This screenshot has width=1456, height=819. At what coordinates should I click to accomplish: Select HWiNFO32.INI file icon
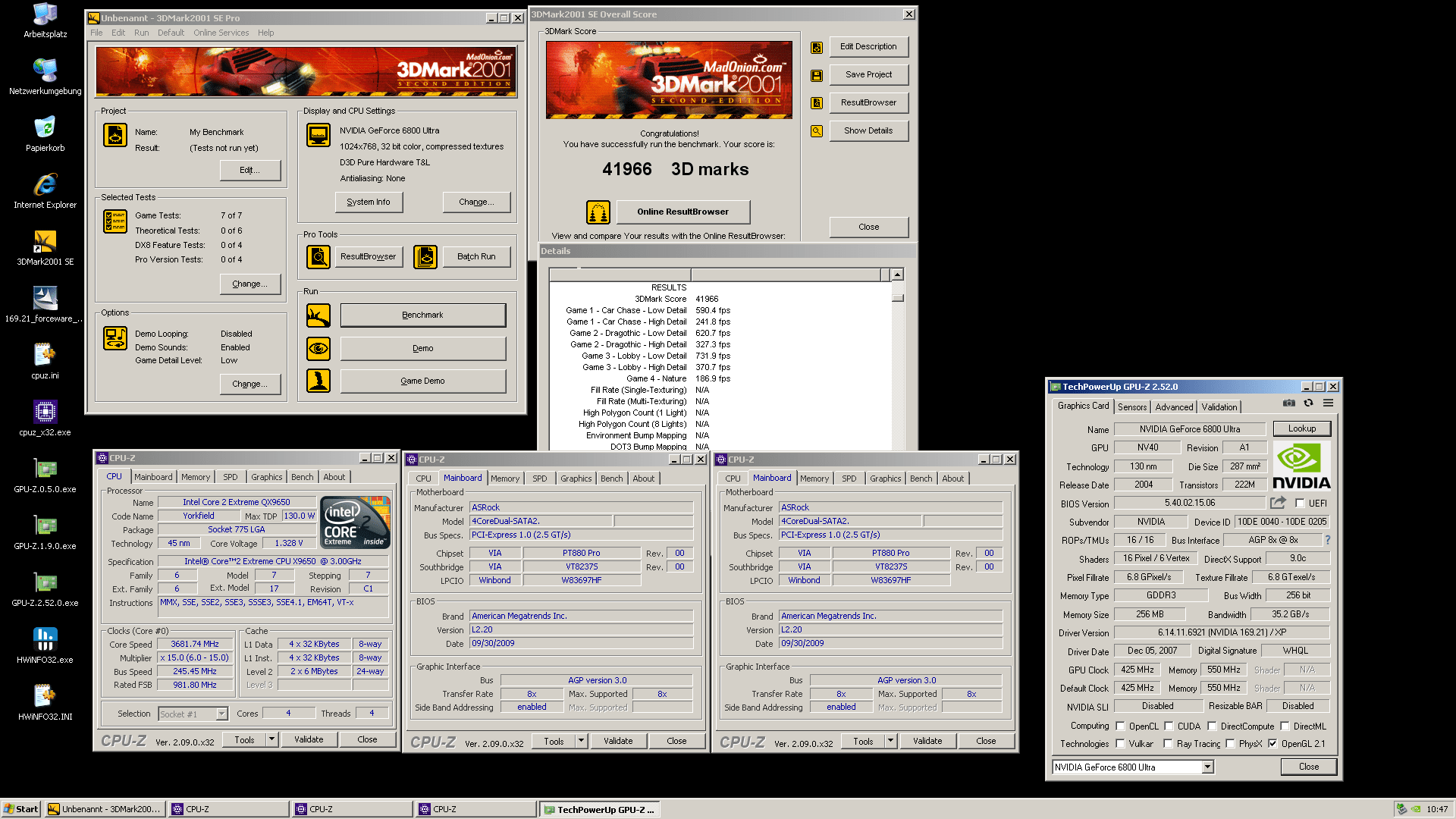(45, 703)
